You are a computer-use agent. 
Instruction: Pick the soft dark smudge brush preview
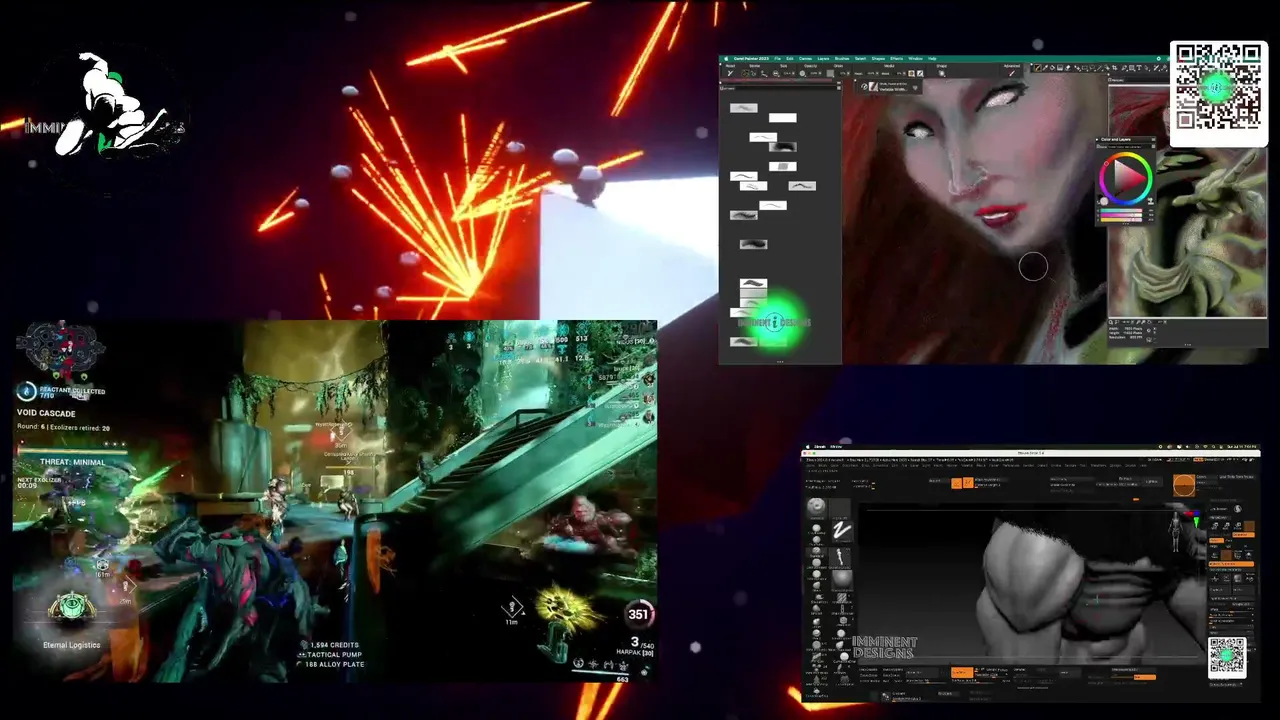tap(783, 146)
